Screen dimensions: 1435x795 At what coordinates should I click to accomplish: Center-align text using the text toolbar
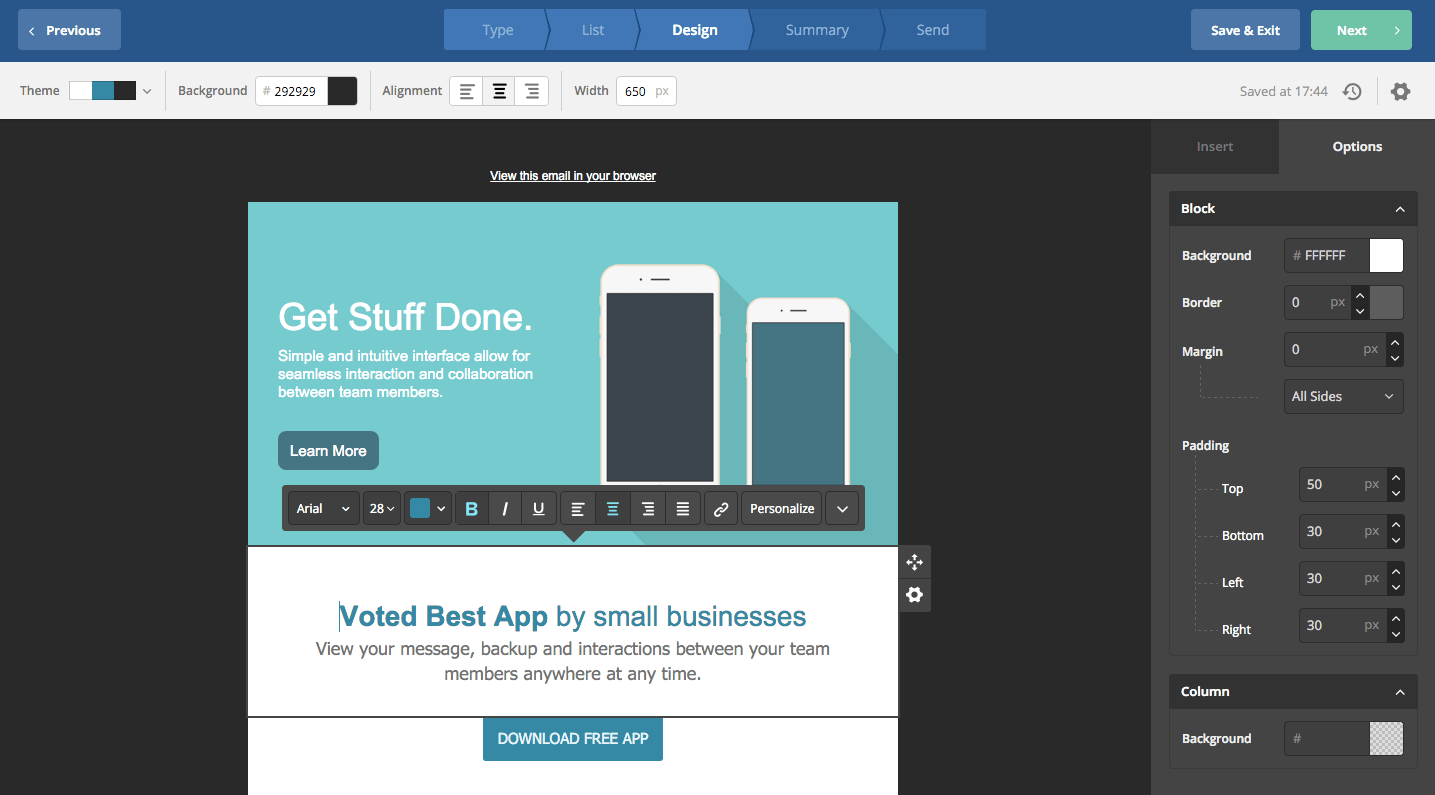click(x=612, y=508)
